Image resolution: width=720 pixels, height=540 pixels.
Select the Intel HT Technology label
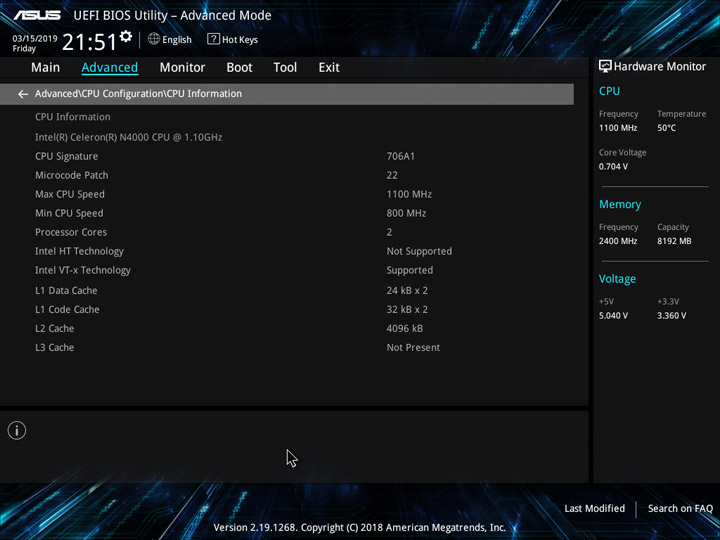[x=79, y=251]
